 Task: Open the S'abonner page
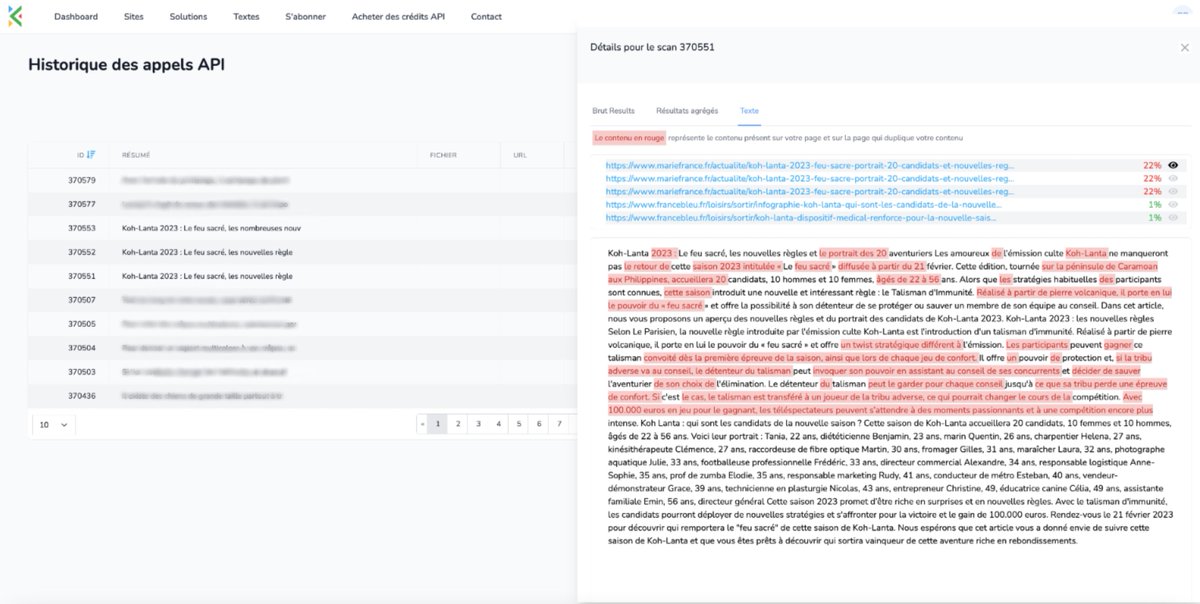click(305, 17)
